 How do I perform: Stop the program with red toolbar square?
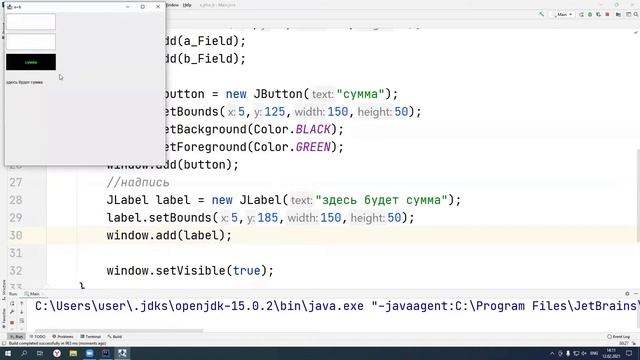pos(607,14)
